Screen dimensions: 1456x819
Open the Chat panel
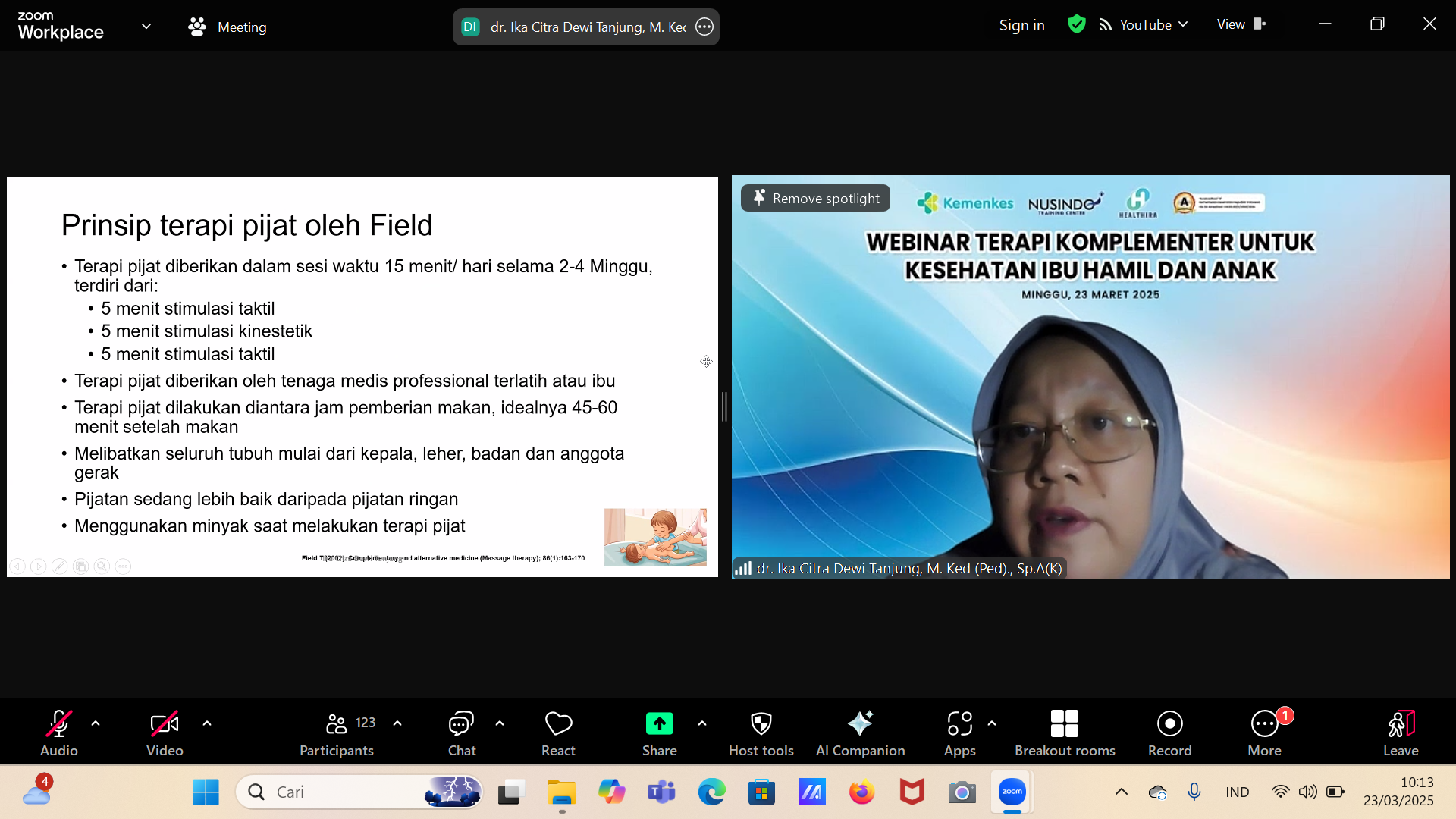[461, 733]
